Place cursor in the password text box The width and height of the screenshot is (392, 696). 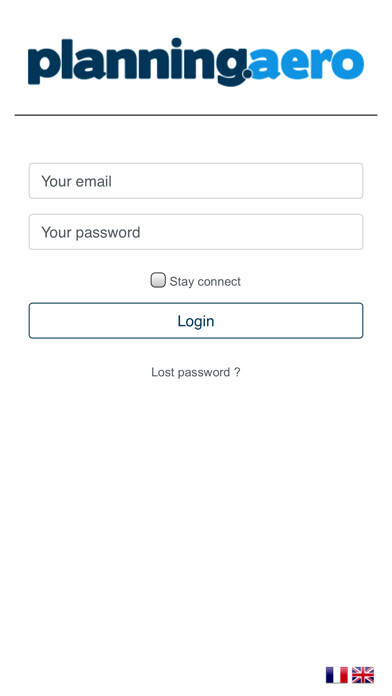196,232
